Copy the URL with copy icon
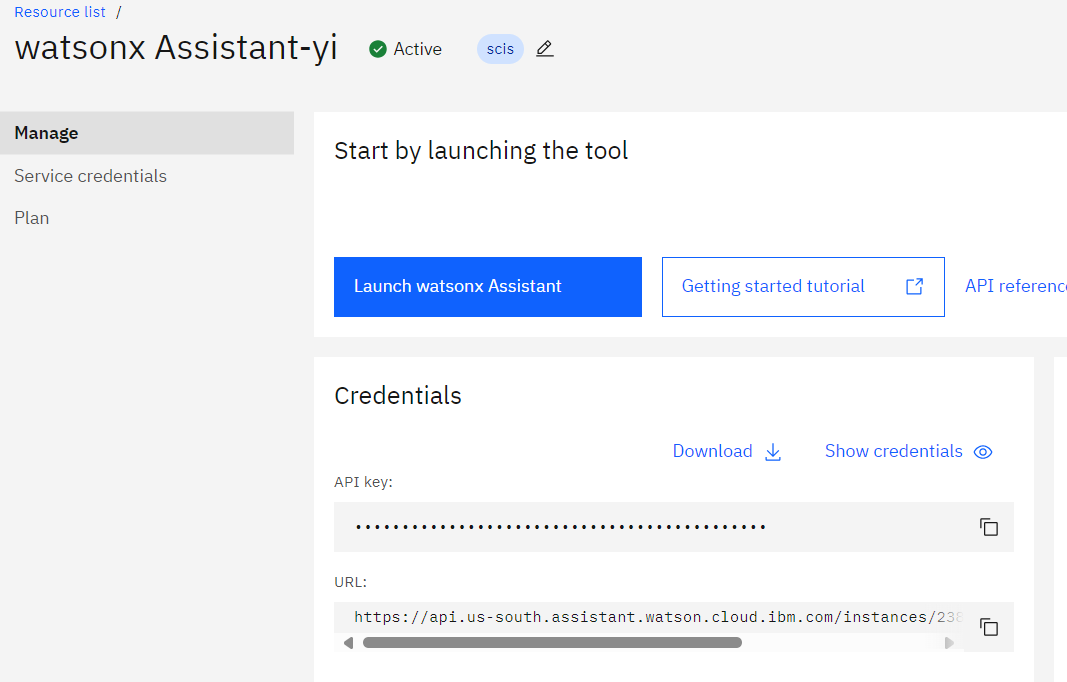This screenshot has height=682, width=1067. tap(989, 627)
